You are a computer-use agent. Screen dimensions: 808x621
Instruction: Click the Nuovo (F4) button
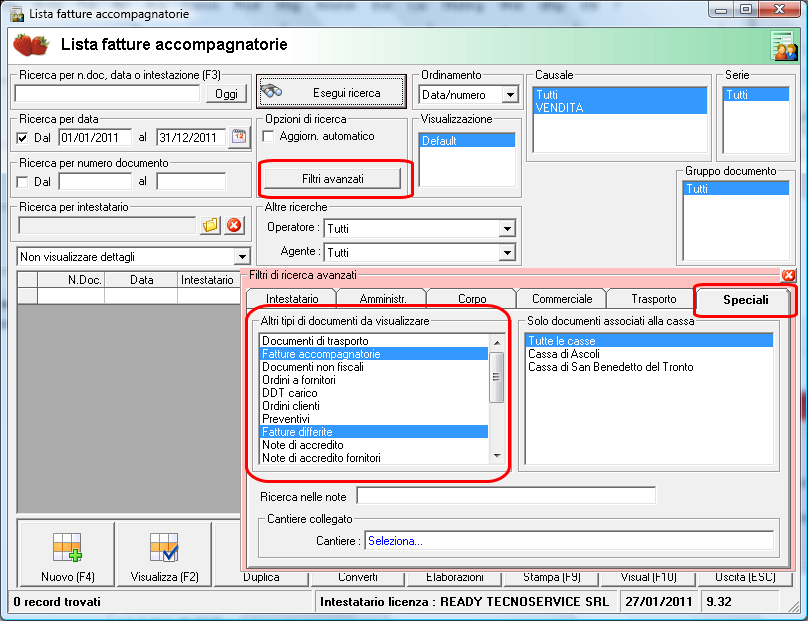pos(68,555)
